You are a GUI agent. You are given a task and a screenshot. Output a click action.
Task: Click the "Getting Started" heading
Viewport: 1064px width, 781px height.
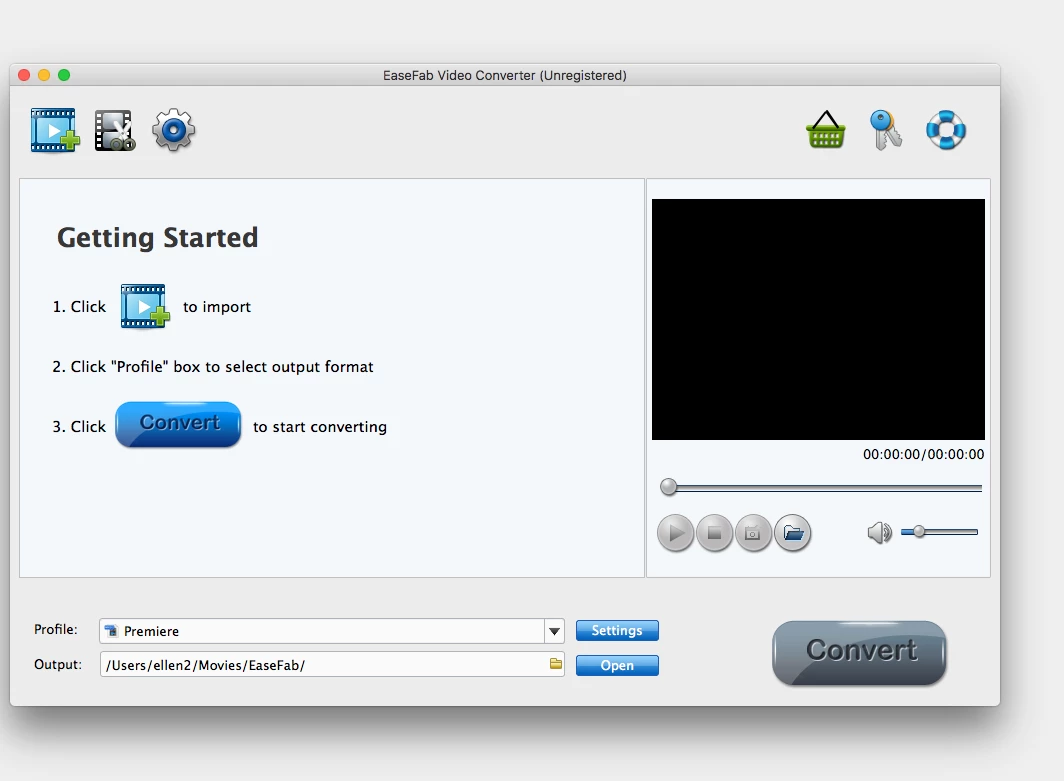pyautogui.click(x=157, y=238)
